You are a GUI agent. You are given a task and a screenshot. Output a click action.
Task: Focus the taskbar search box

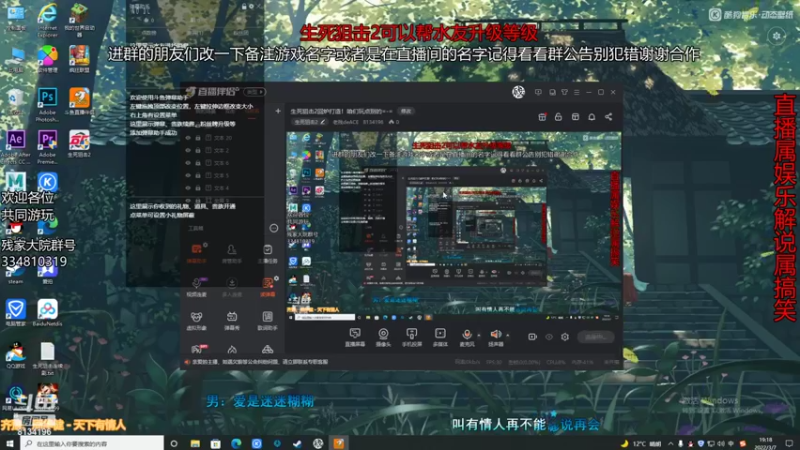pos(92,443)
